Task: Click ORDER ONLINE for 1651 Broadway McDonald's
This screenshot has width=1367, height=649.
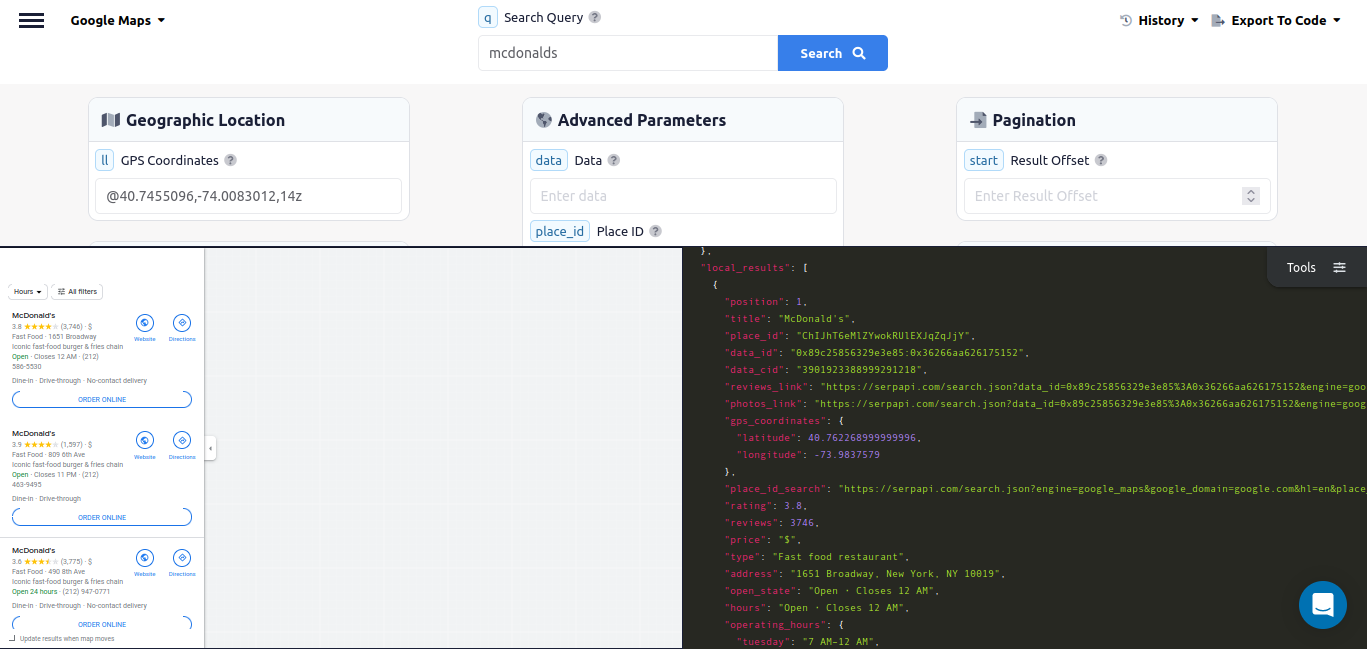Action: point(102,400)
